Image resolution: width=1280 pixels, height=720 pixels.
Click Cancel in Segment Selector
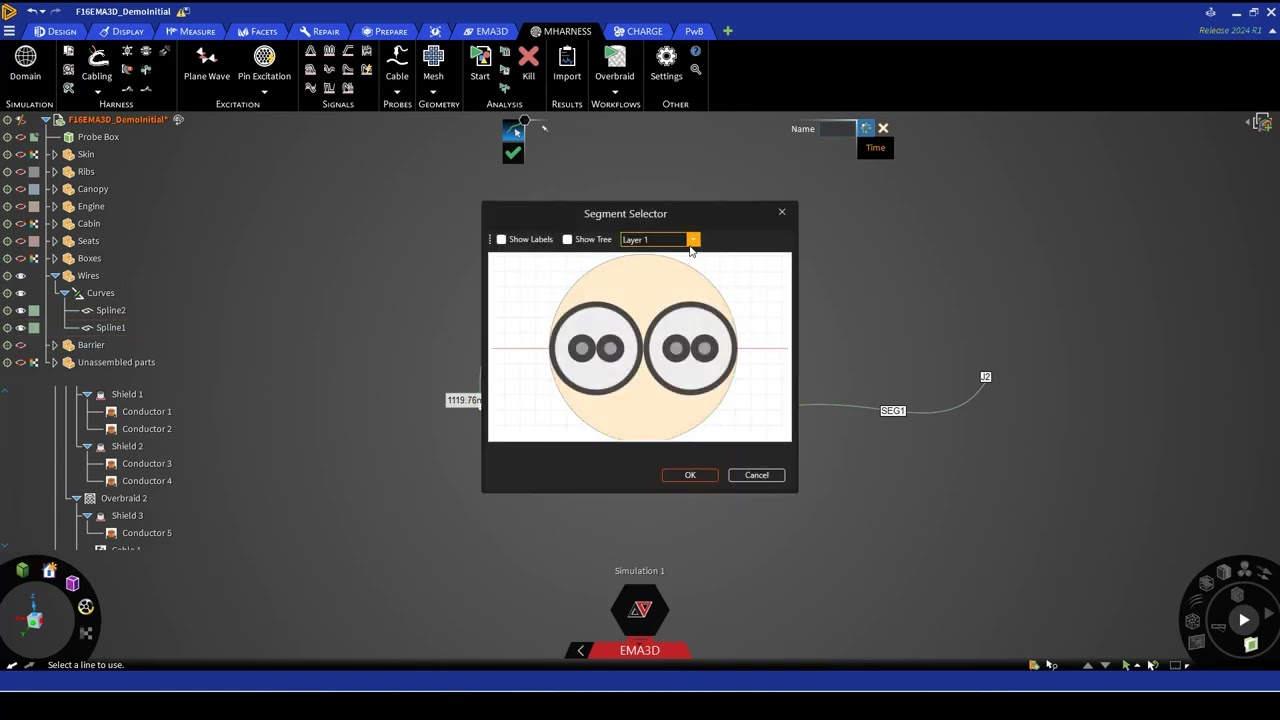tap(757, 475)
